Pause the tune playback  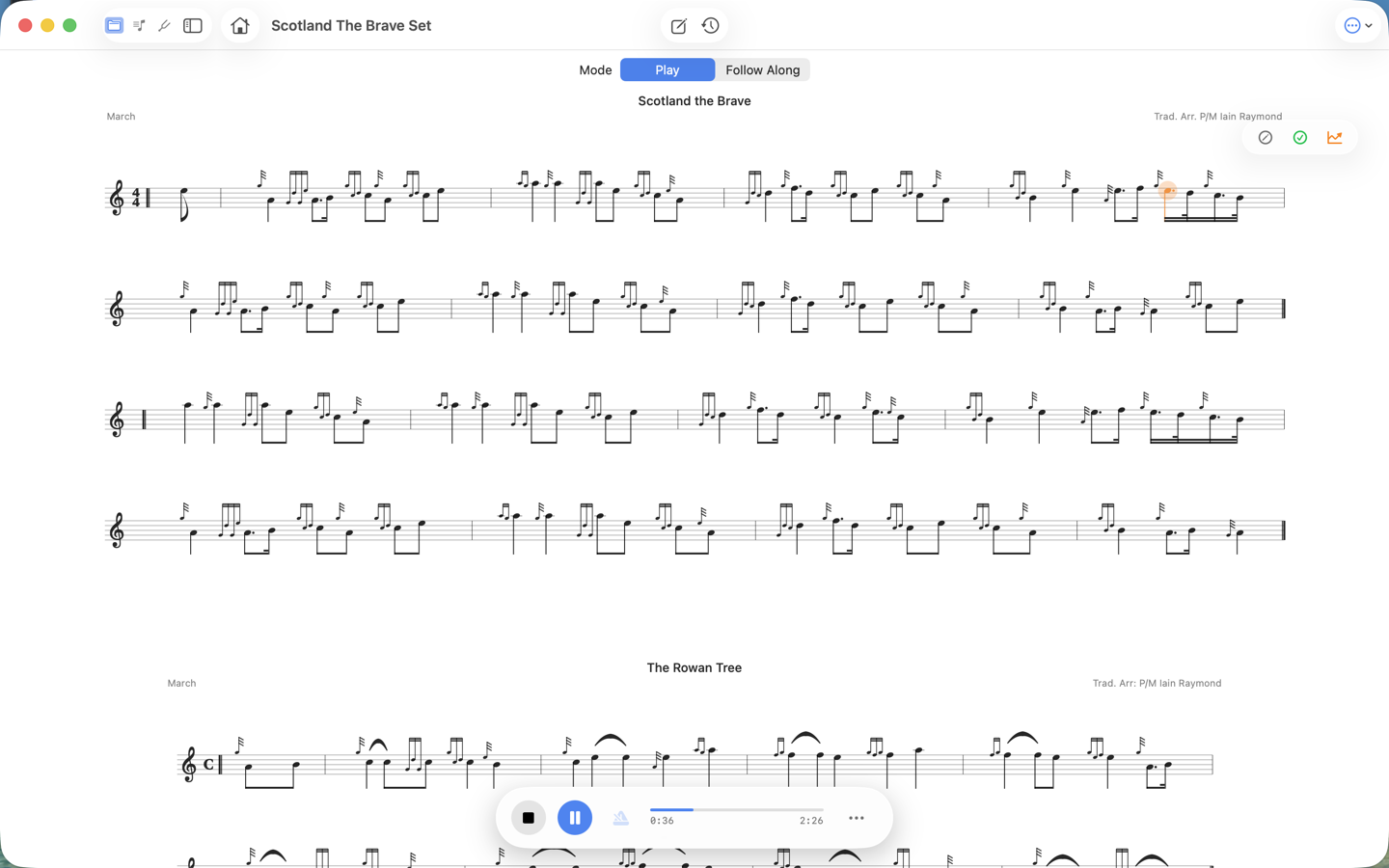click(x=575, y=818)
